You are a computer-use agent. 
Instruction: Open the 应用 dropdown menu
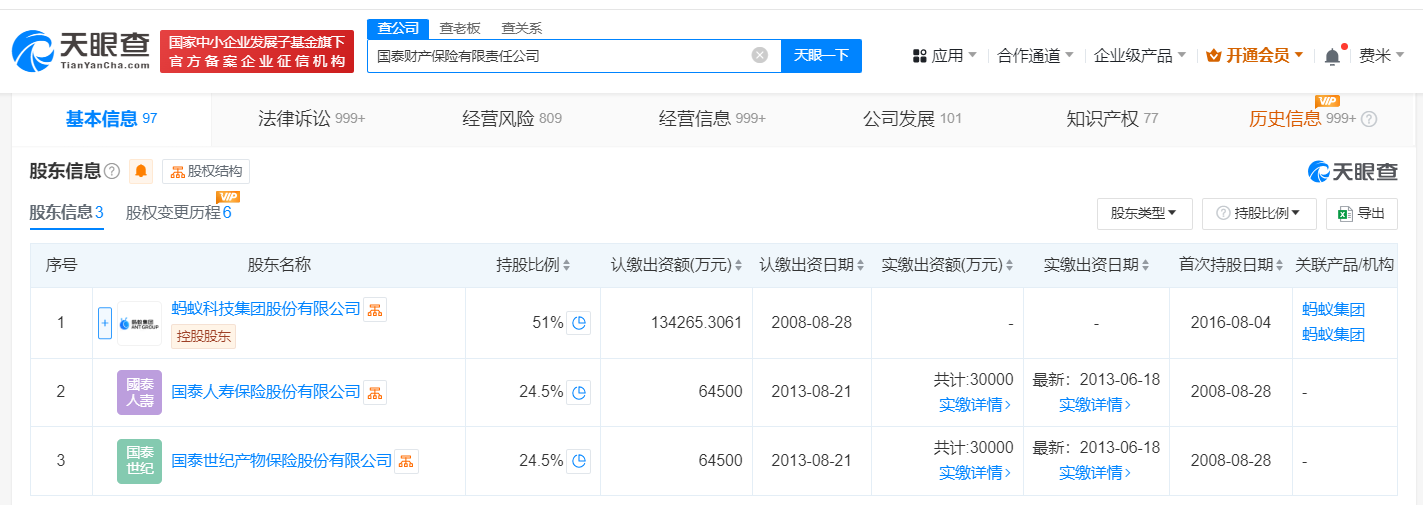coord(945,56)
